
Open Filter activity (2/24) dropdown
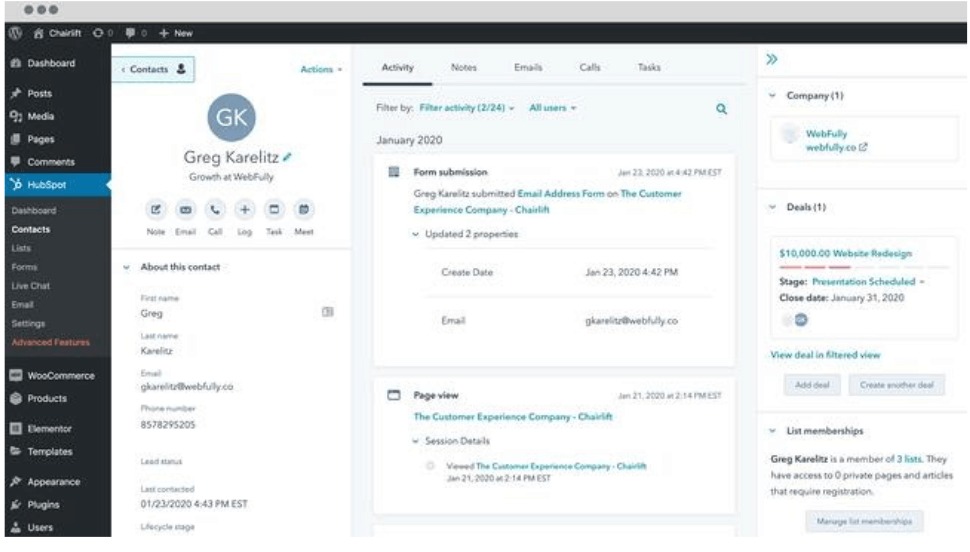click(x=466, y=108)
